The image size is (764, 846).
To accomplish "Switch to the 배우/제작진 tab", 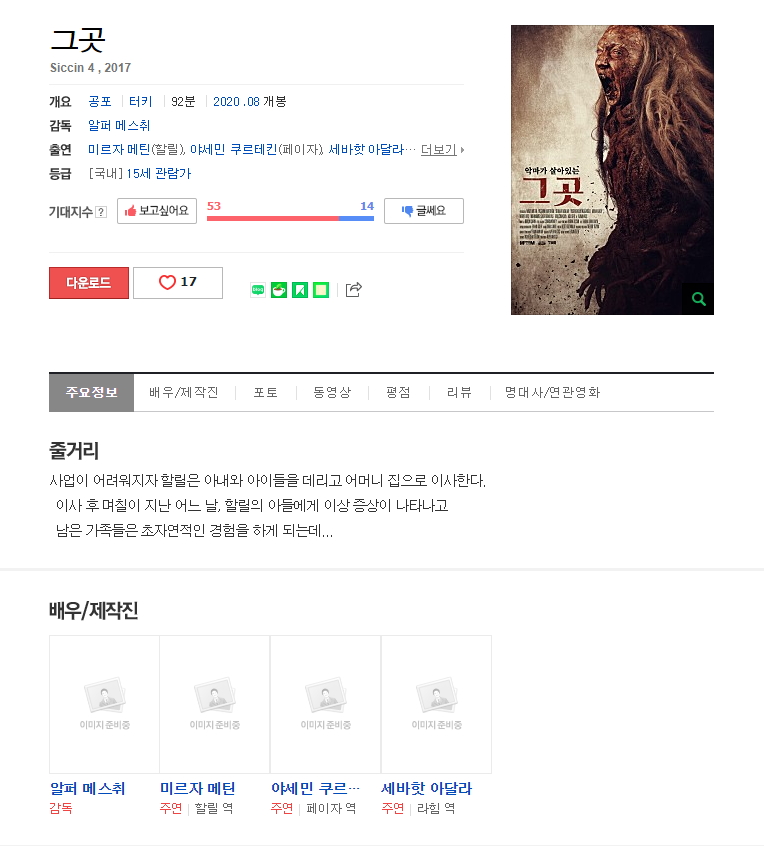I will (184, 392).
